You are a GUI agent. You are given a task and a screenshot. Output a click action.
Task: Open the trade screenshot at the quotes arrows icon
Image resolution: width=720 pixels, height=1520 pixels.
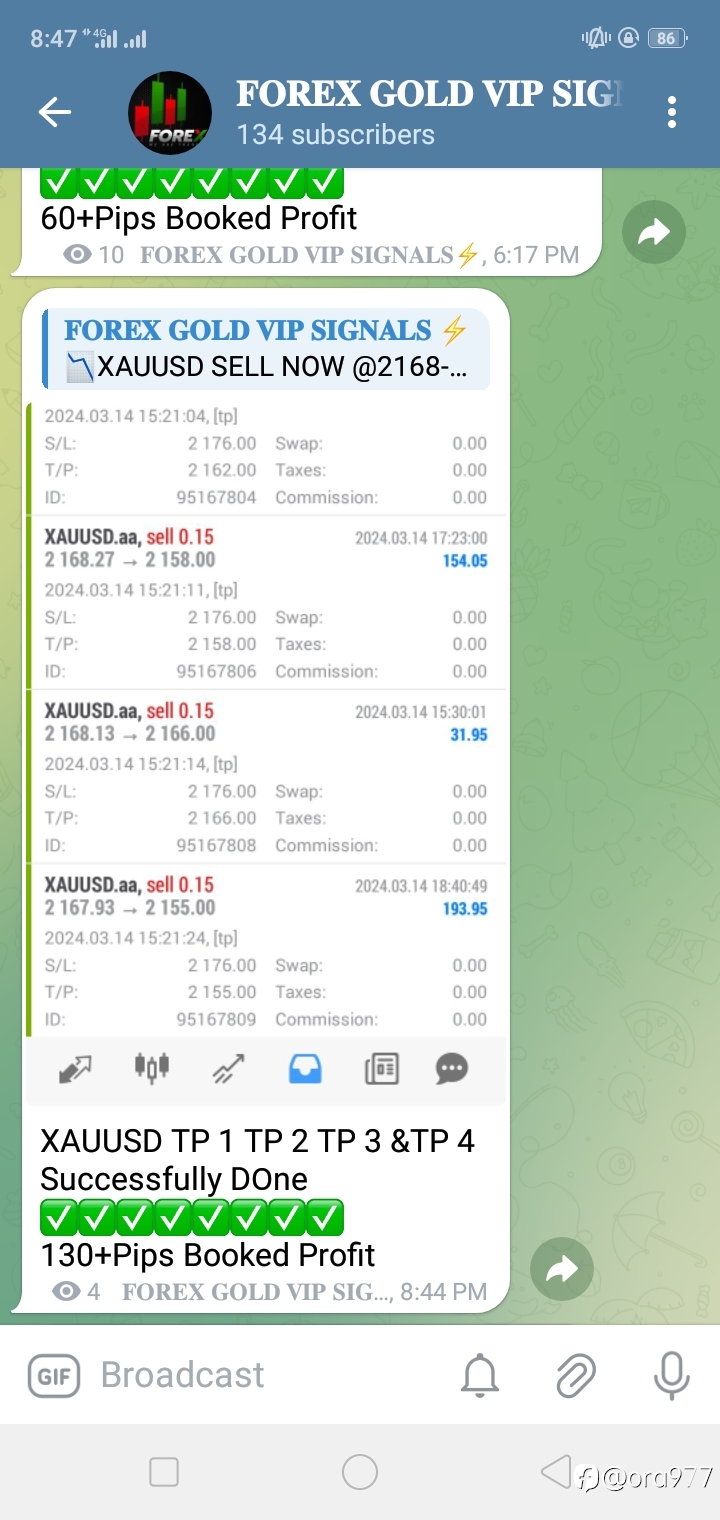76,1070
